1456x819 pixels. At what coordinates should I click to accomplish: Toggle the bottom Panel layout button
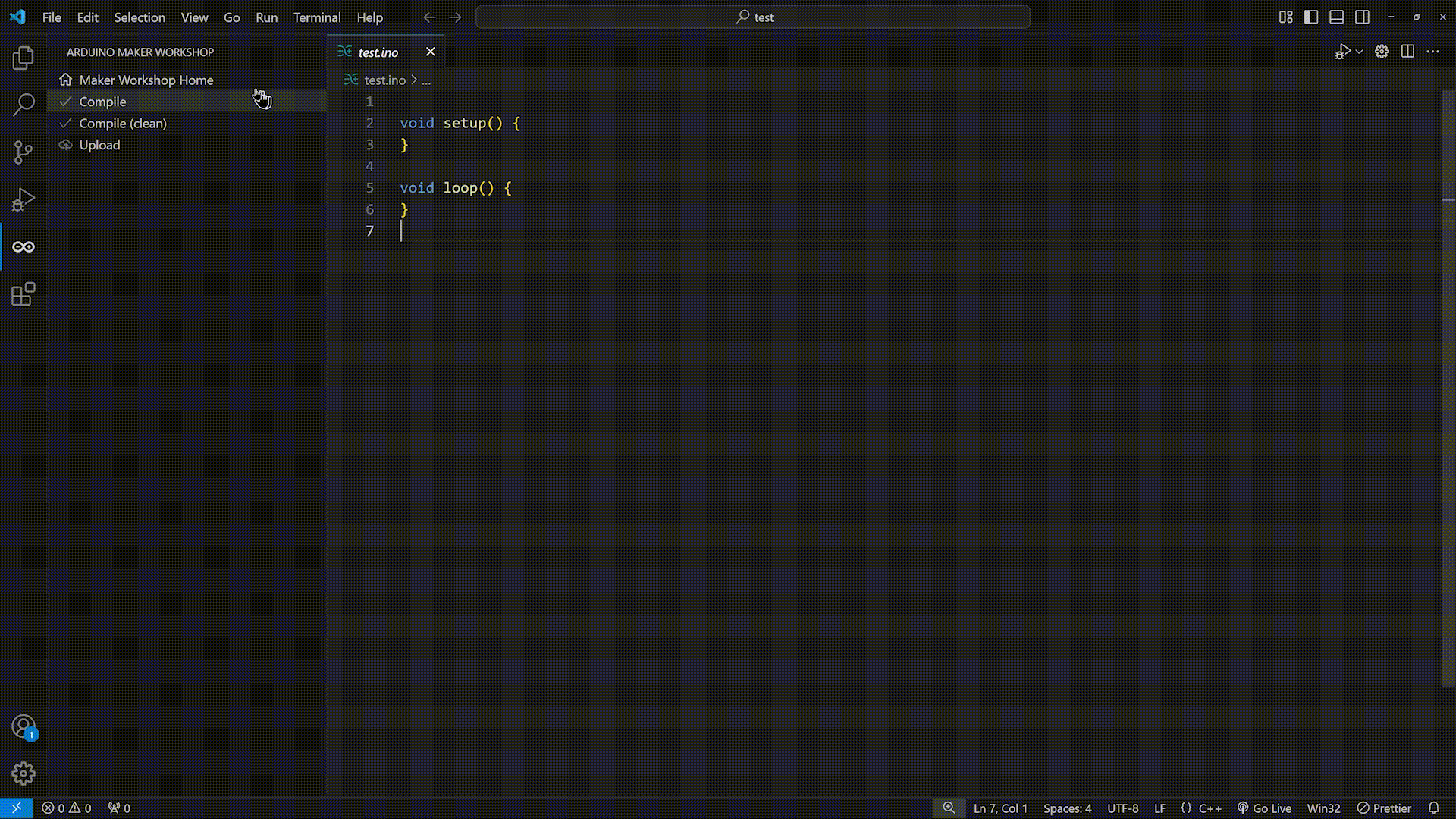pos(1337,17)
